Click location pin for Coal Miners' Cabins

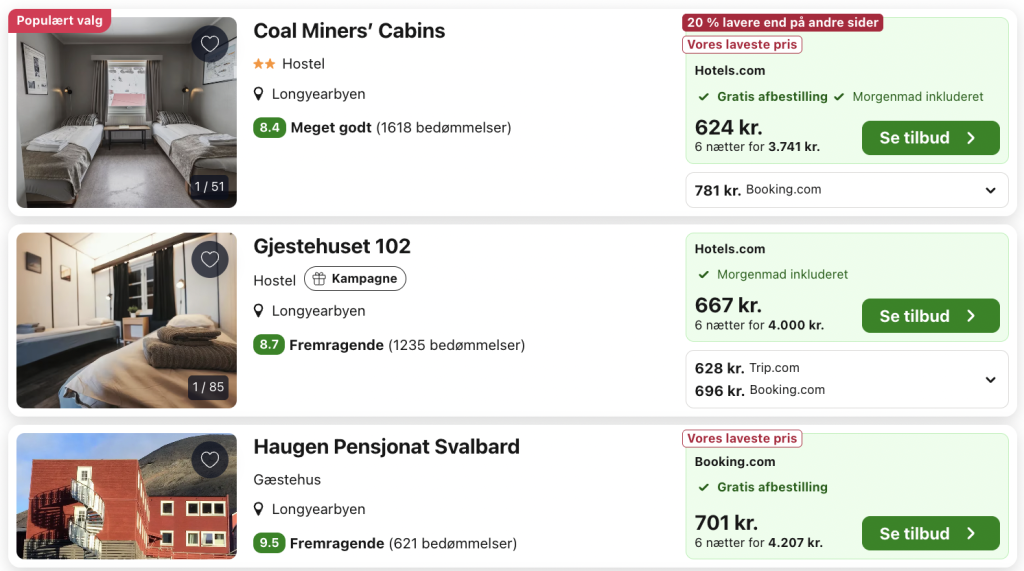click(x=259, y=95)
